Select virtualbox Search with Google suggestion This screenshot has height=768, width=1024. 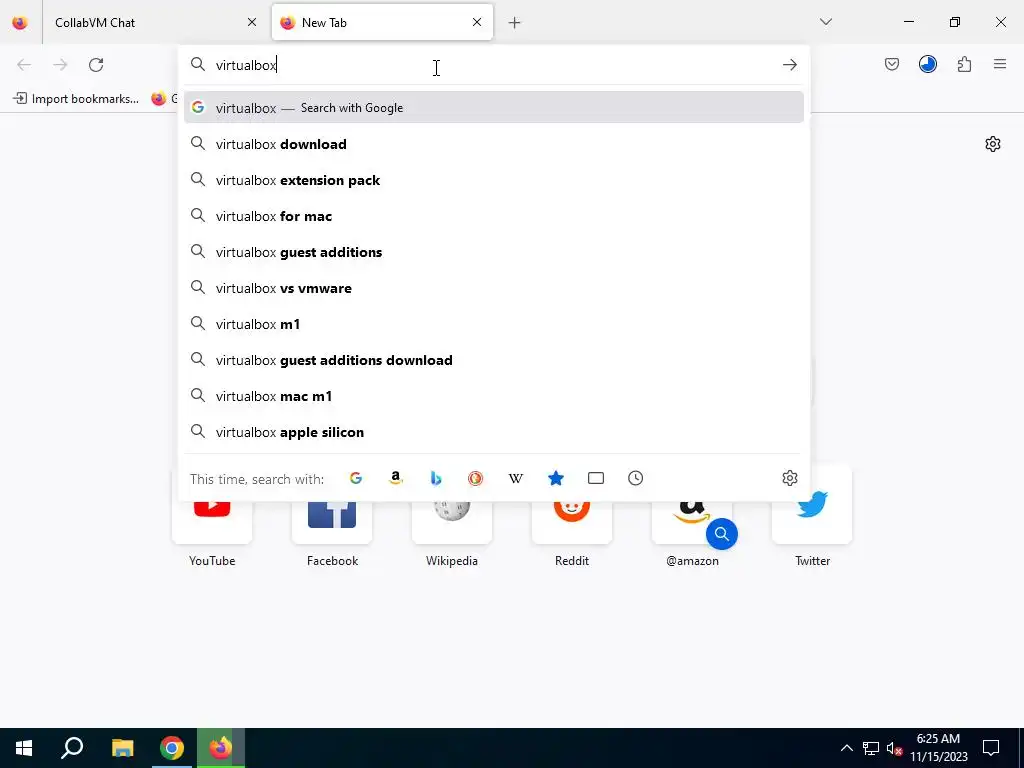click(493, 108)
